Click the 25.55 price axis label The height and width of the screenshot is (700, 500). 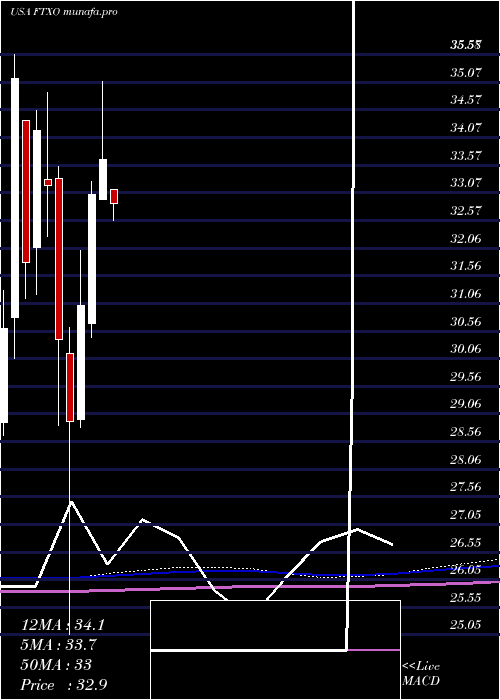(x=466, y=598)
